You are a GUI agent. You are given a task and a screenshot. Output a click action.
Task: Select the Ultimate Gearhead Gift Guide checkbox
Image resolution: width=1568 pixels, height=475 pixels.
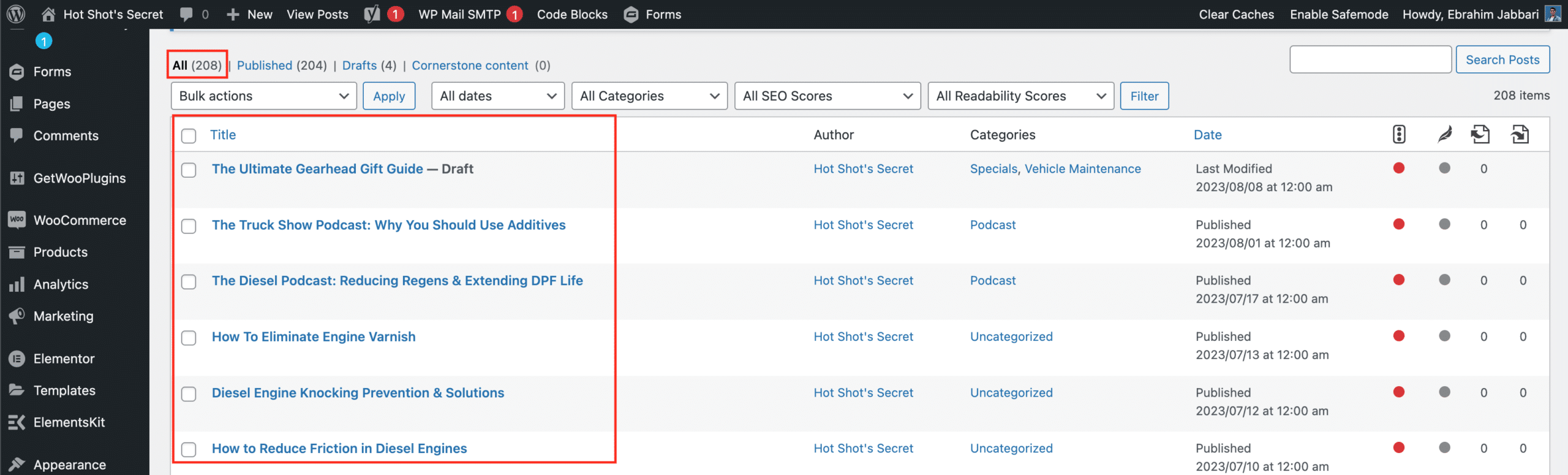click(x=189, y=170)
